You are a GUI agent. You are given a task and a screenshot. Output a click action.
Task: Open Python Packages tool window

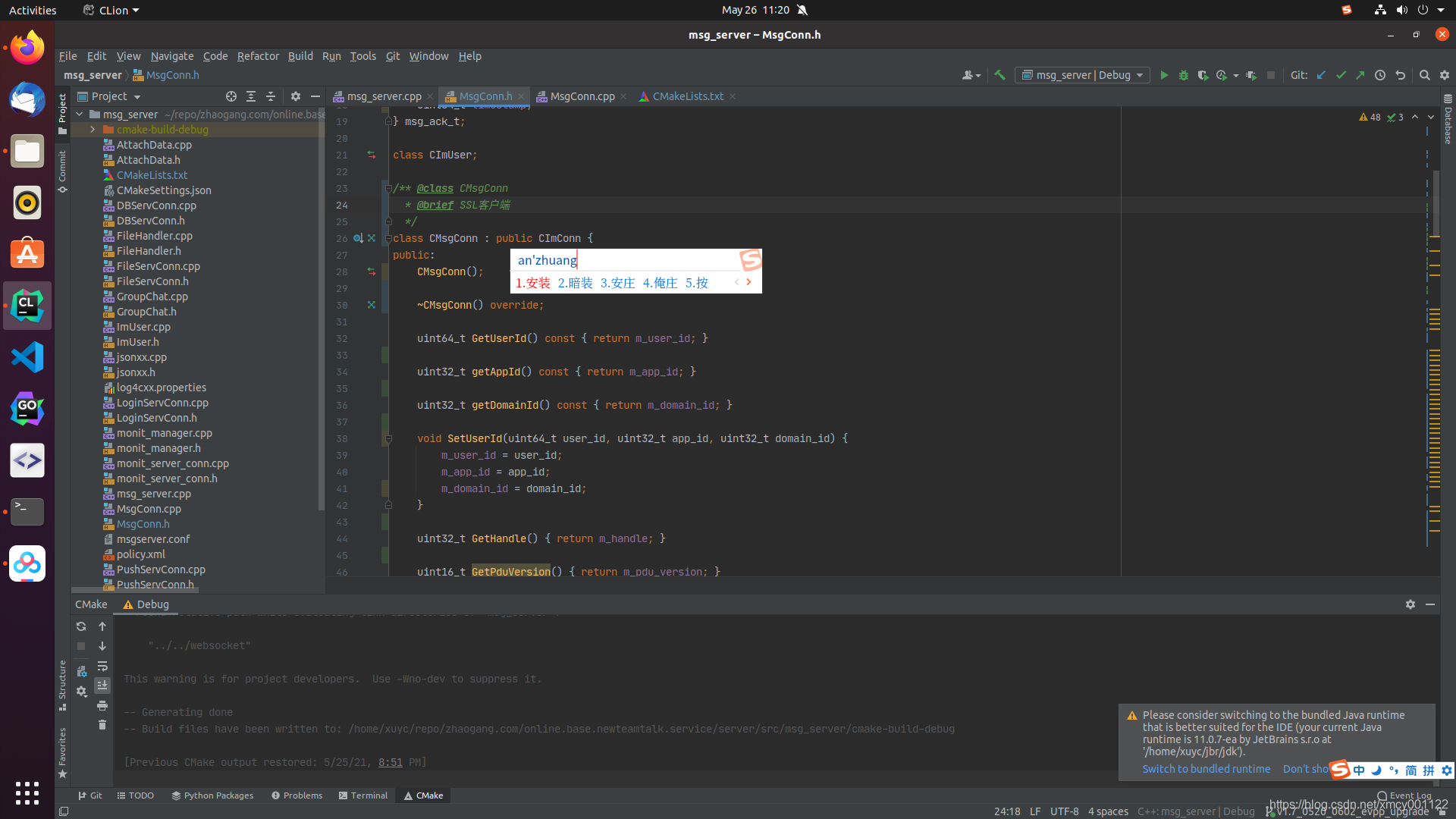(x=212, y=795)
